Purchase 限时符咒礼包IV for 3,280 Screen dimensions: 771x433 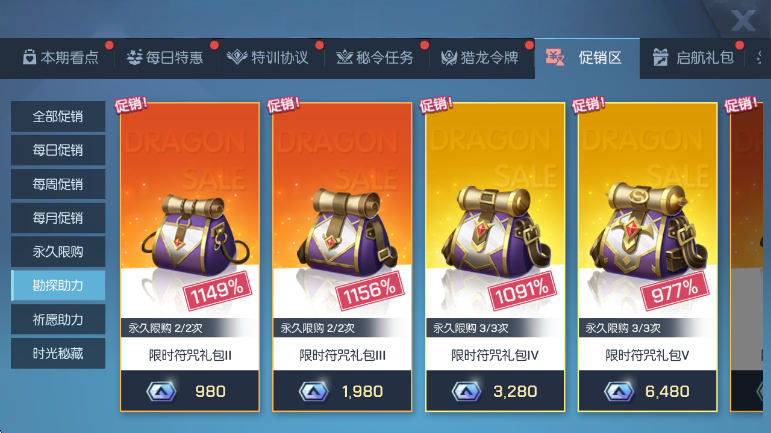[x=495, y=391]
